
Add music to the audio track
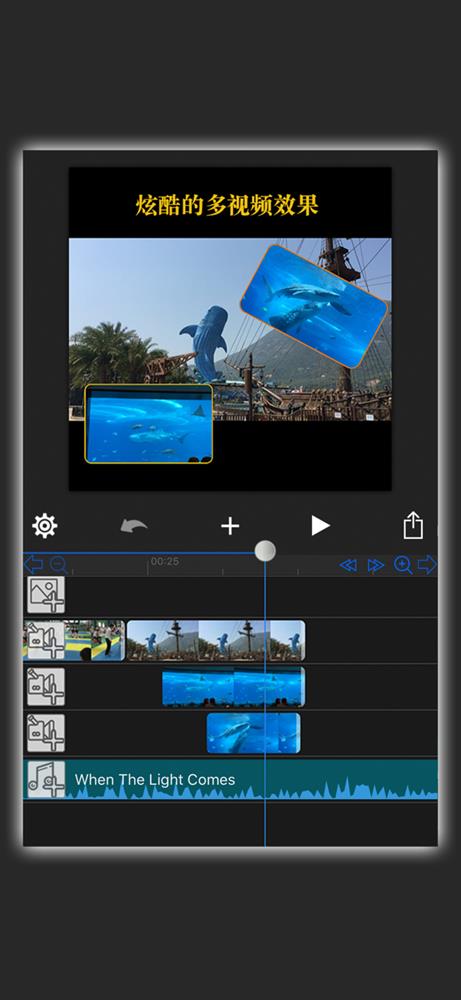click(45, 779)
